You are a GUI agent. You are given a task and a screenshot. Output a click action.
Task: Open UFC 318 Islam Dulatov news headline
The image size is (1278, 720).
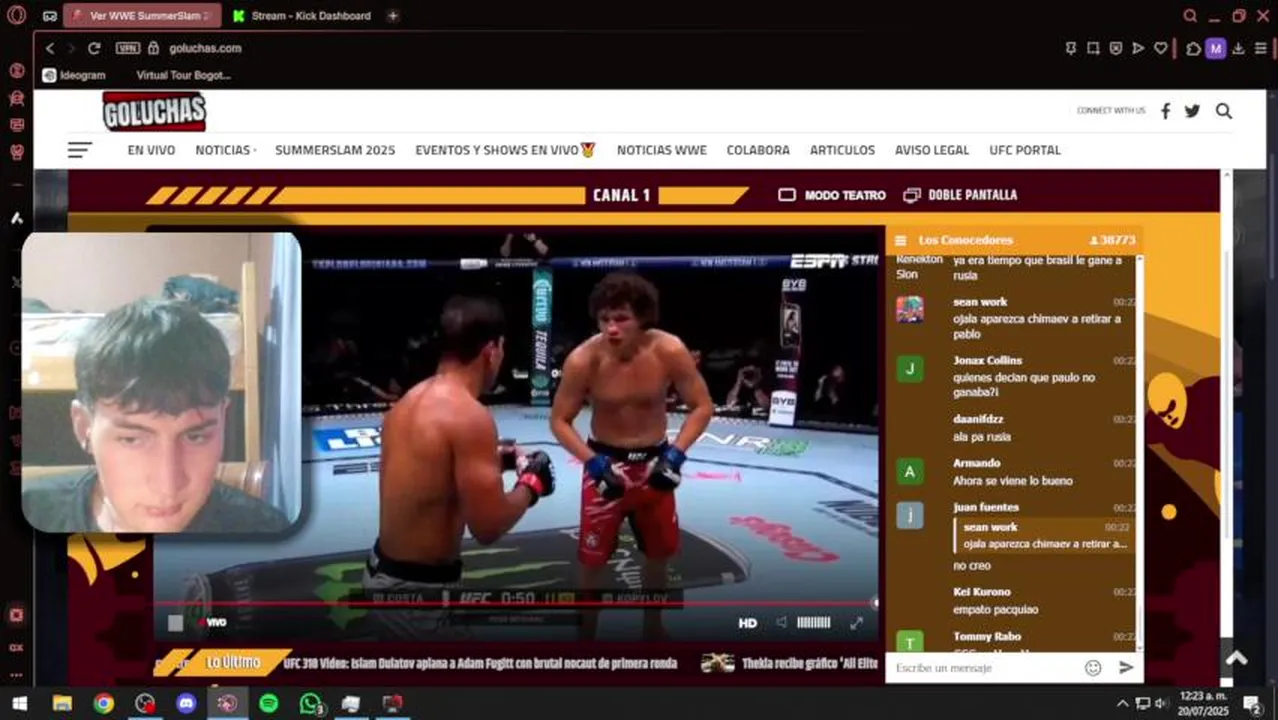(480, 663)
